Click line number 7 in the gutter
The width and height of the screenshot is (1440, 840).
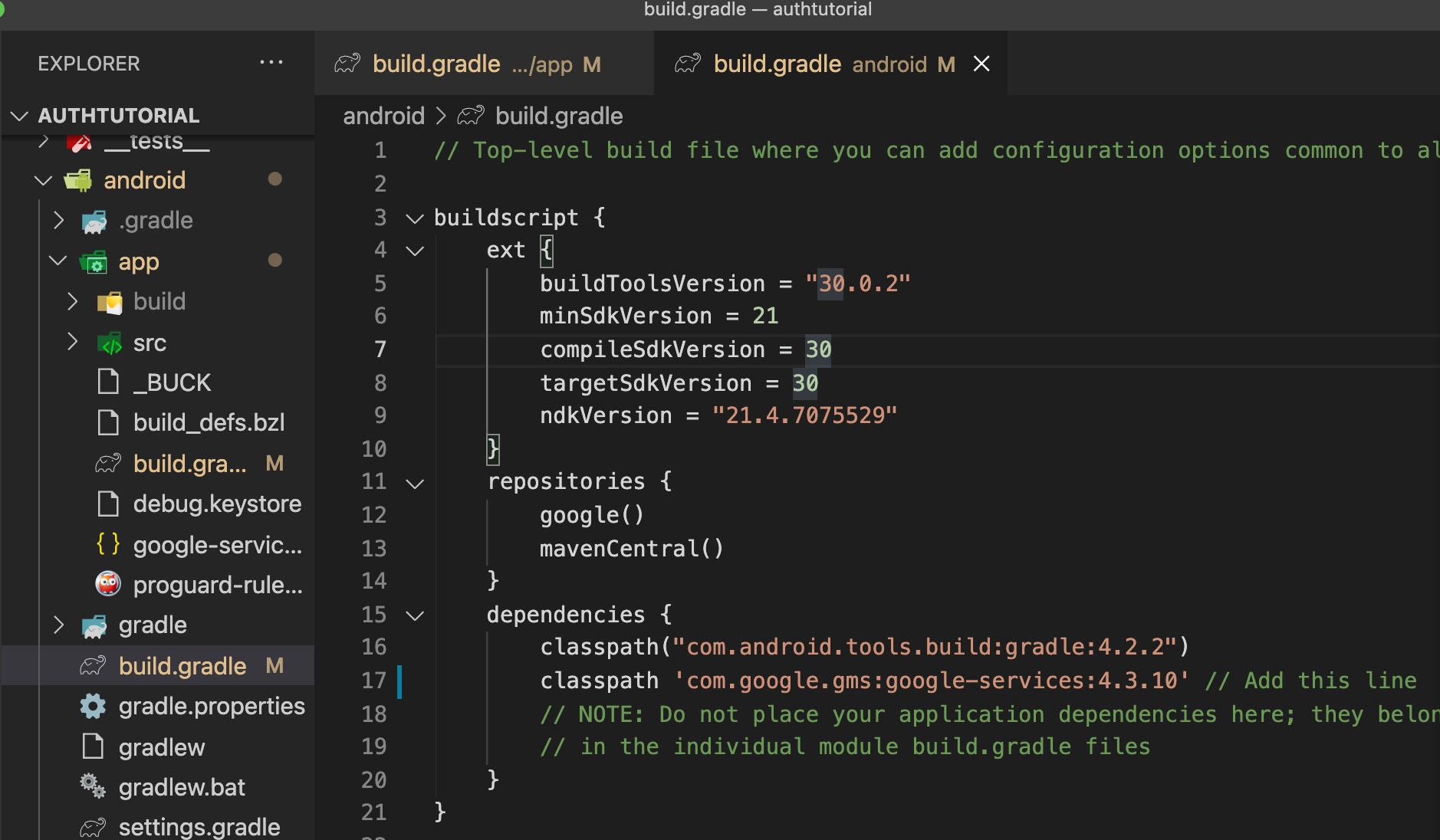pyautogui.click(x=380, y=349)
